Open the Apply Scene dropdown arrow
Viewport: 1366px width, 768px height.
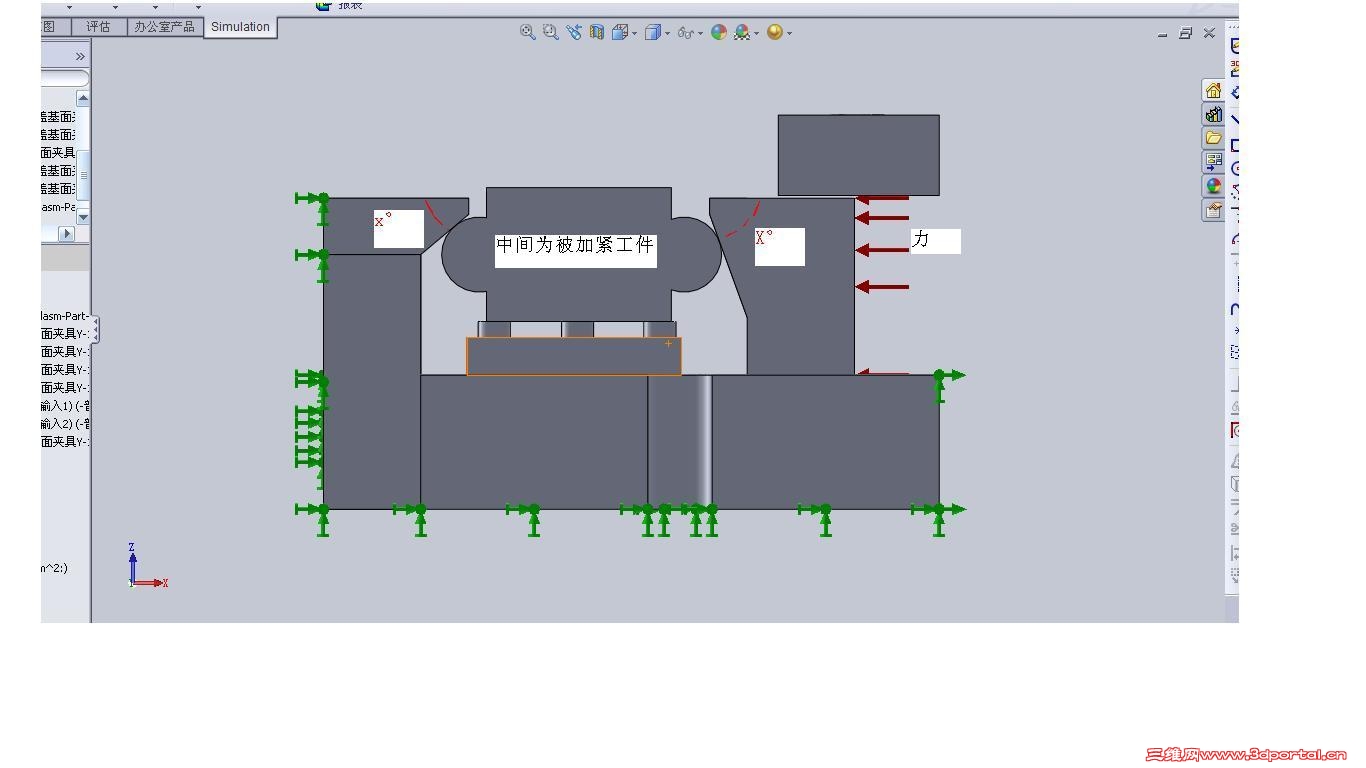(x=757, y=33)
